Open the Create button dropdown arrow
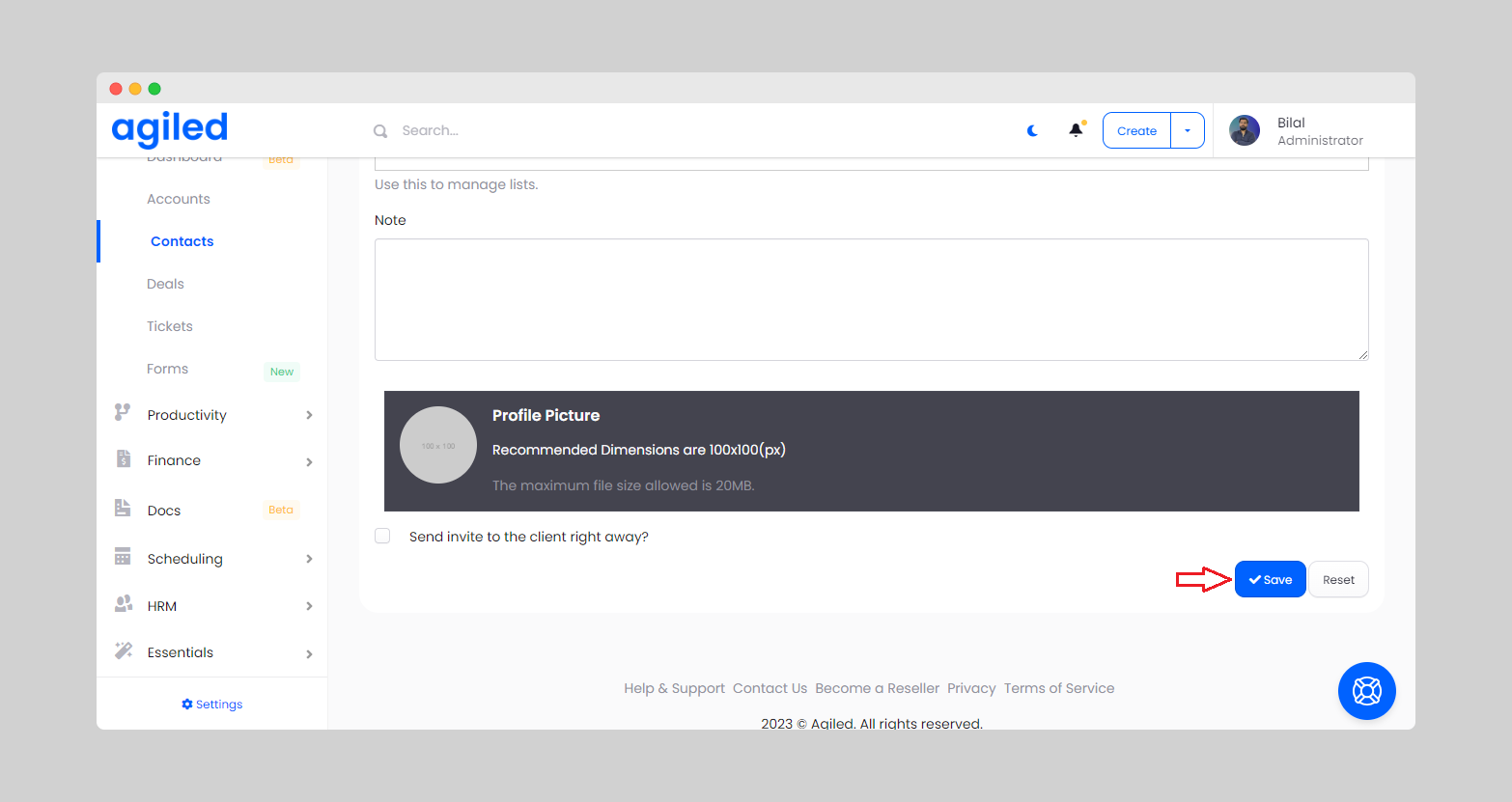 [x=1188, y=130]
